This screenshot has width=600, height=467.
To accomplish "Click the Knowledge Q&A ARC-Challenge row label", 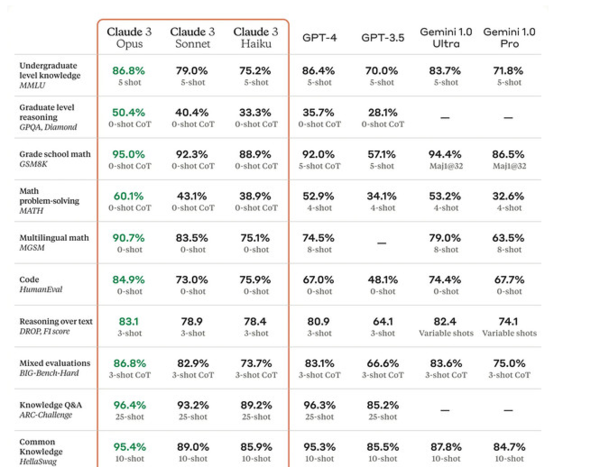I will (48, 411).
